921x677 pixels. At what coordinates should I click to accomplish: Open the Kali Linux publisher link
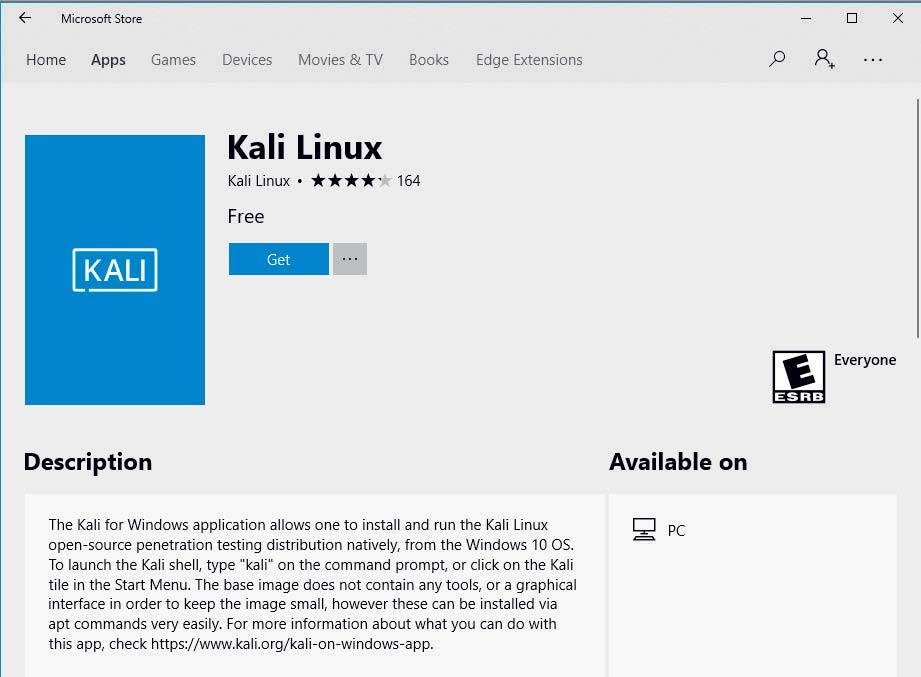[x=259, y=181]
